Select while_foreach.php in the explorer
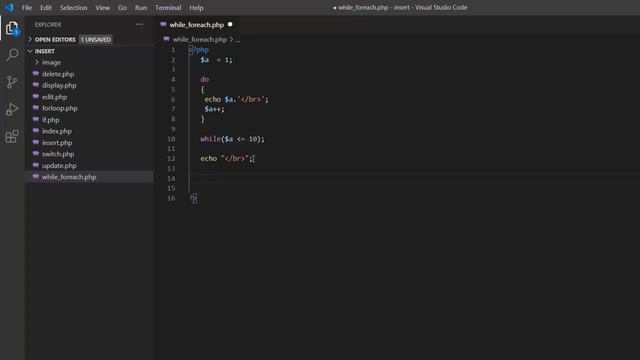640x360 pixels. (69, 177)
